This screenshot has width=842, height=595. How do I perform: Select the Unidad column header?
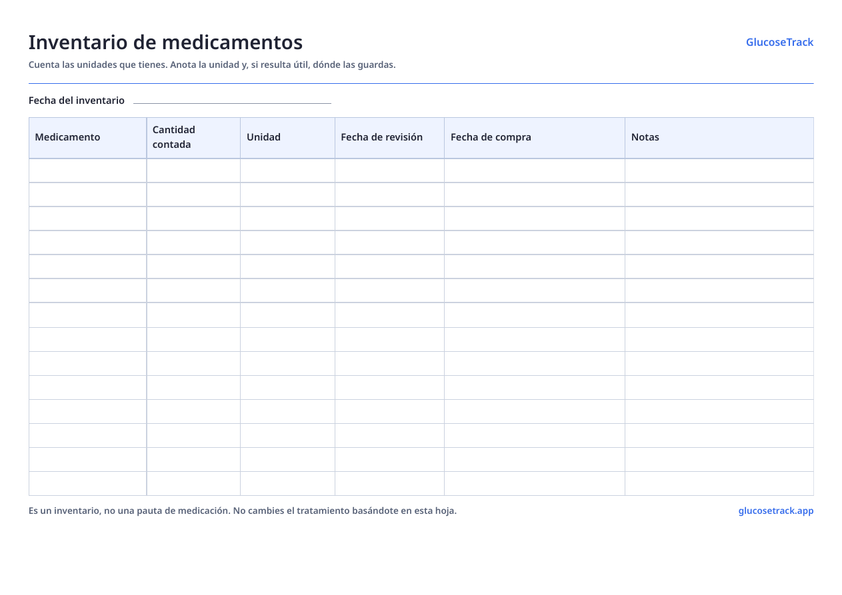pyautogui.click(x=288, y=137)
